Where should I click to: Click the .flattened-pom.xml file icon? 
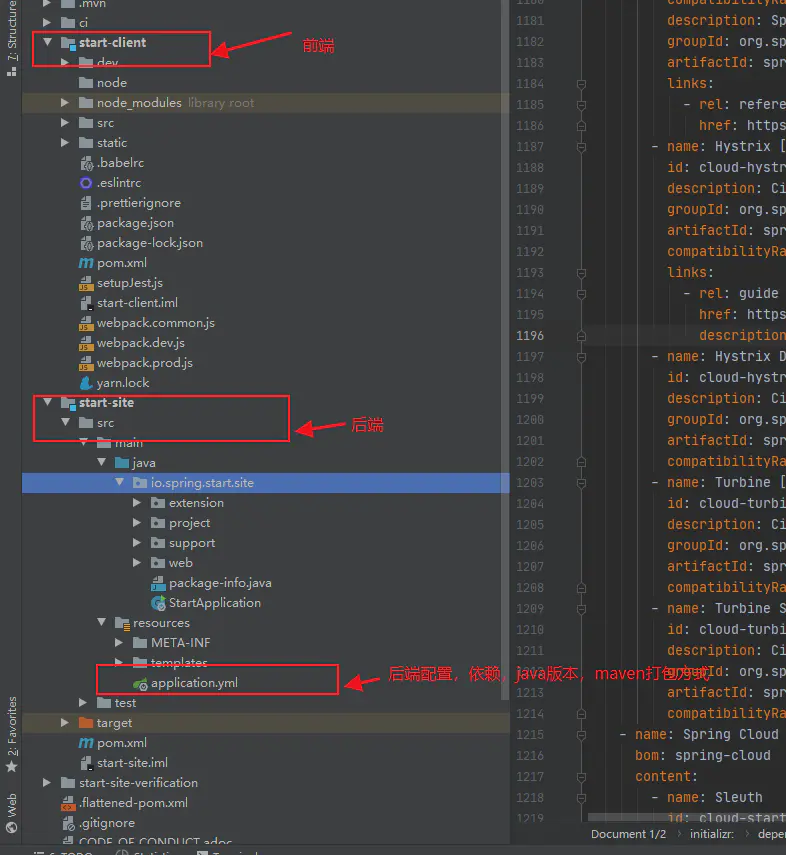68,803
